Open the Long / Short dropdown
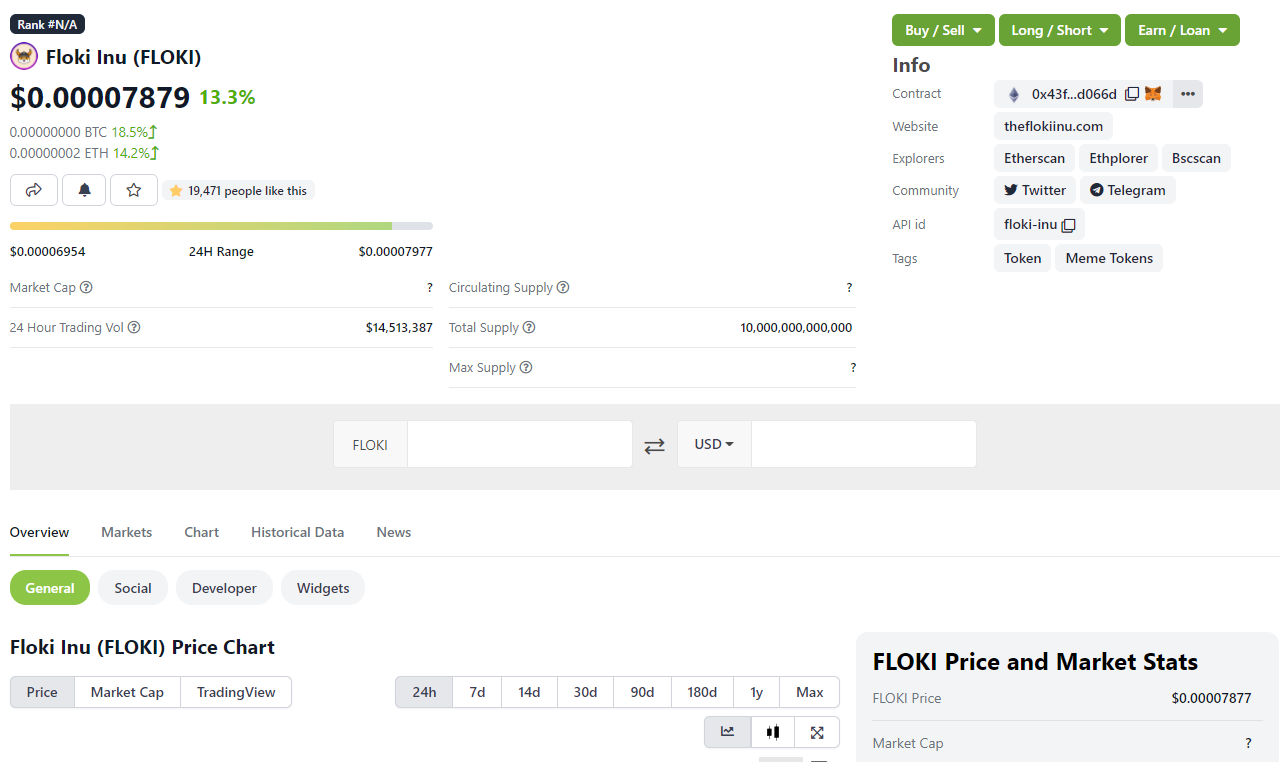The image size is (1281, 762). (1060, 30)
